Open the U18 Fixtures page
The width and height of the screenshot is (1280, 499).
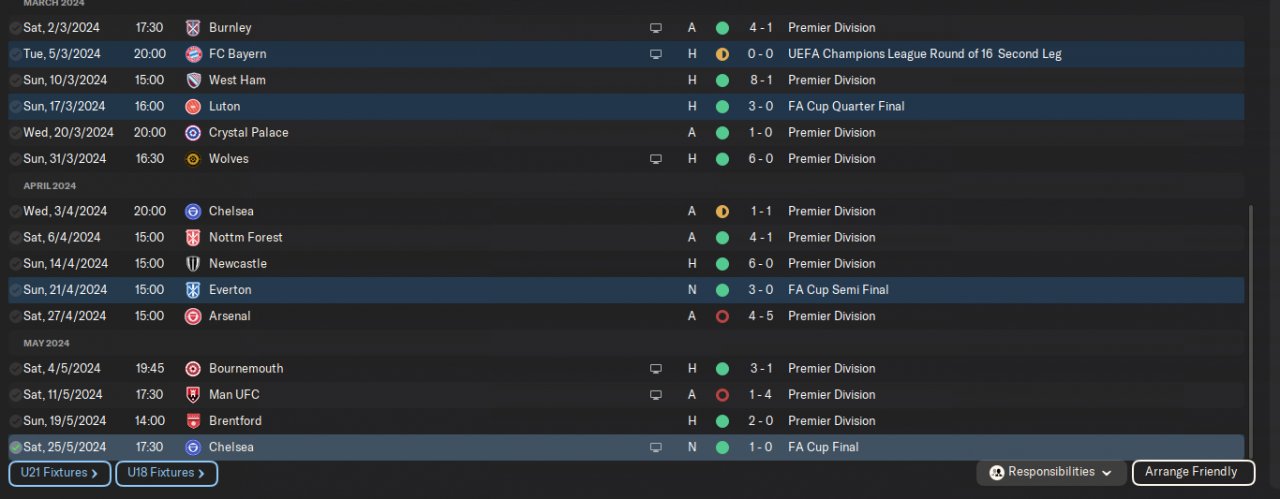click(166, 473)
